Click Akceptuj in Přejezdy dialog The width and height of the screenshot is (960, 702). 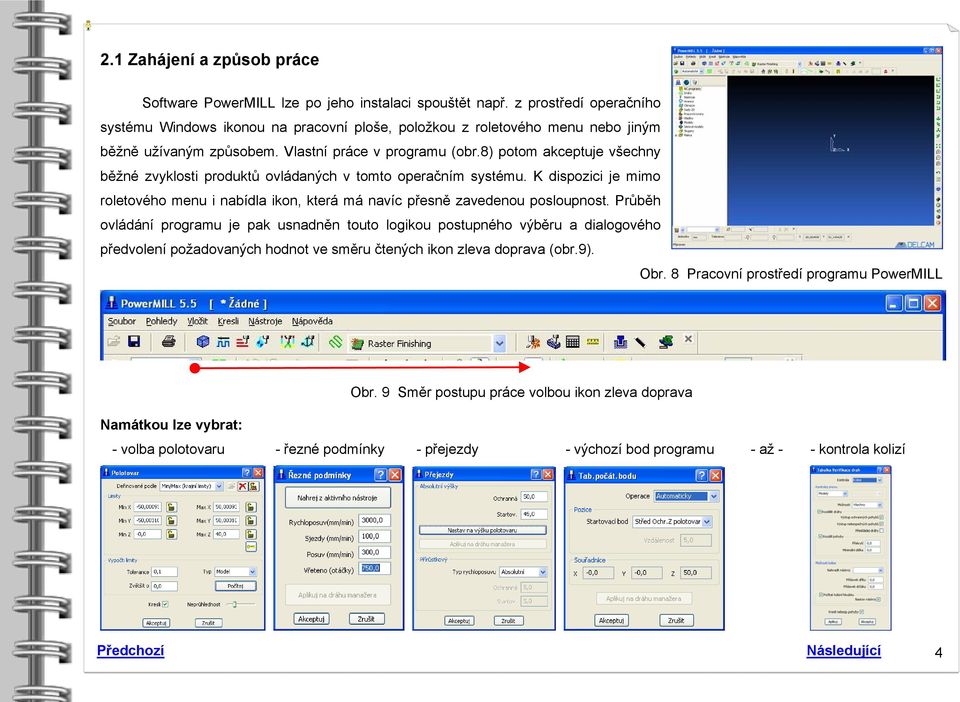[x=459, y=621]
